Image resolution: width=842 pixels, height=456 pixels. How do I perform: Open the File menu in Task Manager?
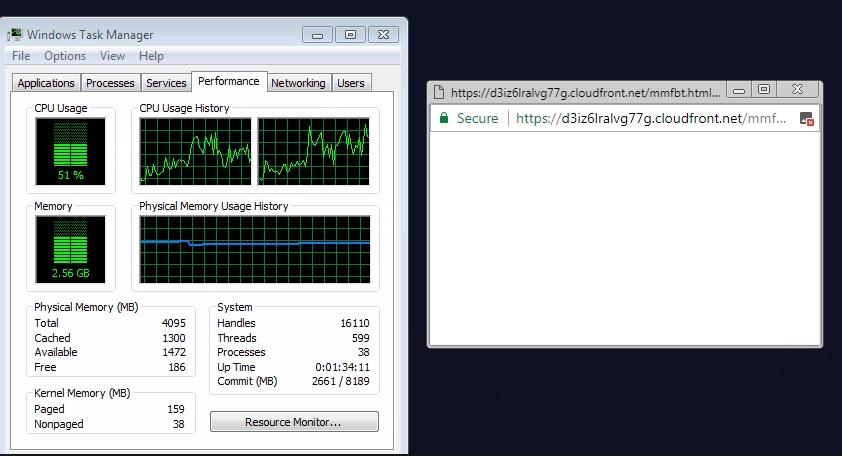click(21, 56)
